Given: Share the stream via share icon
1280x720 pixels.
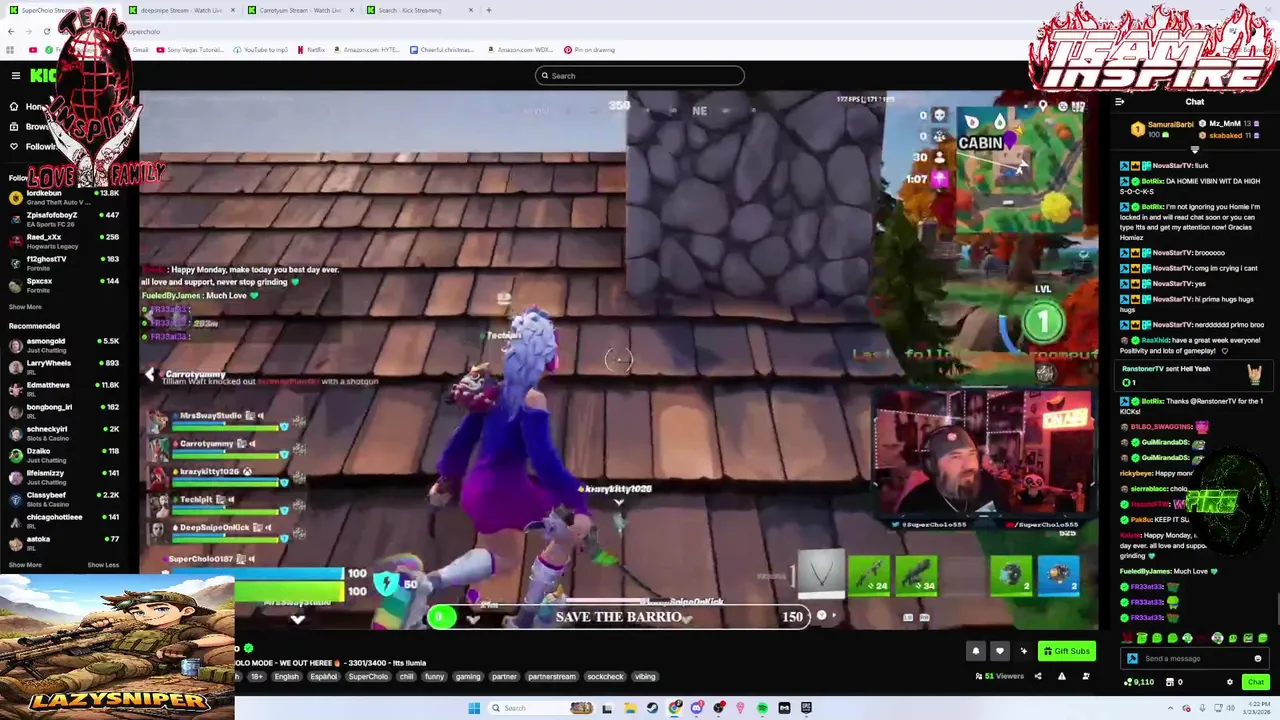Looking at the screenshot, I should click(1037, 676).
